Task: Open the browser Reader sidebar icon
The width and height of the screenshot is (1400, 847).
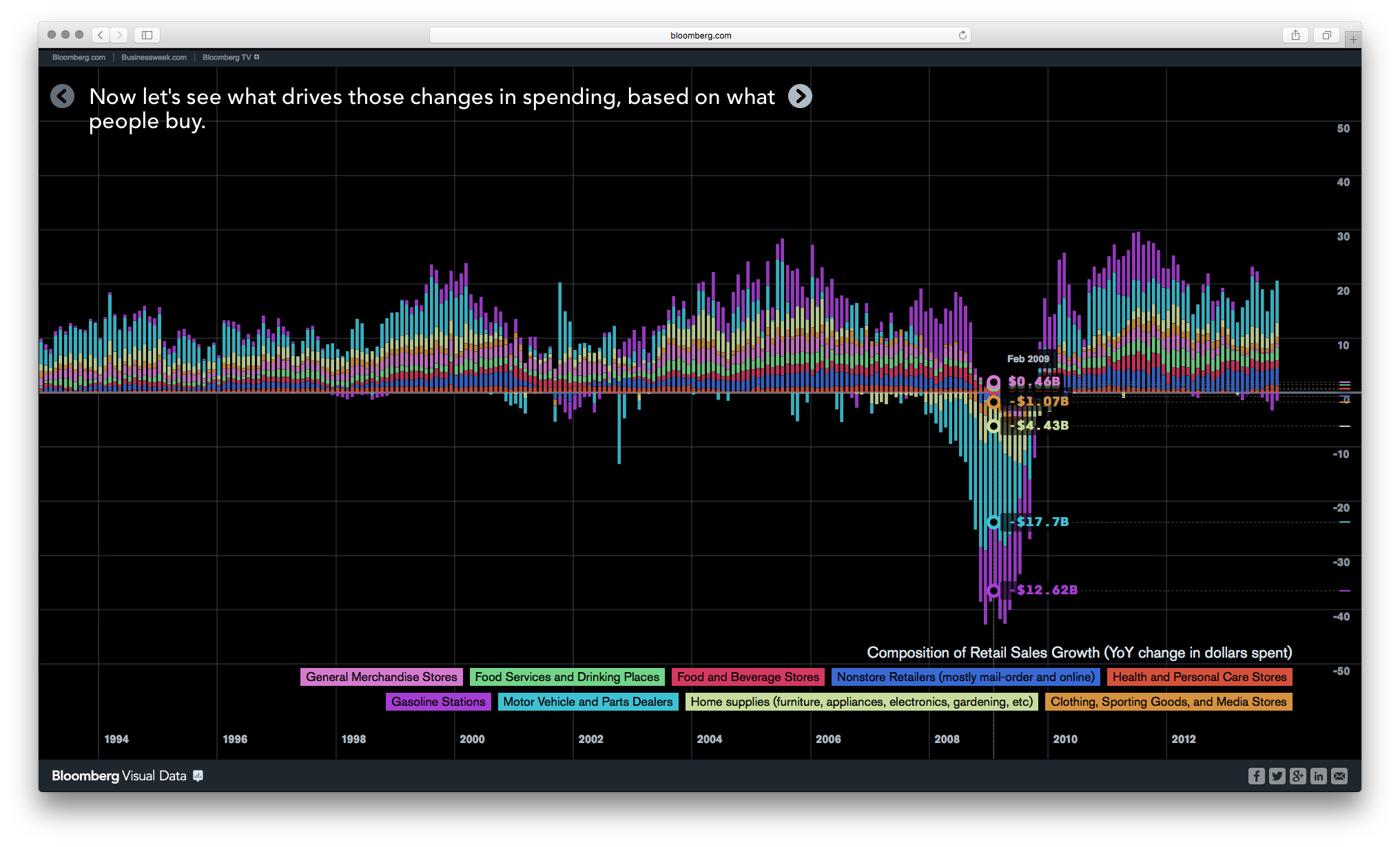Action: point(146,34)
